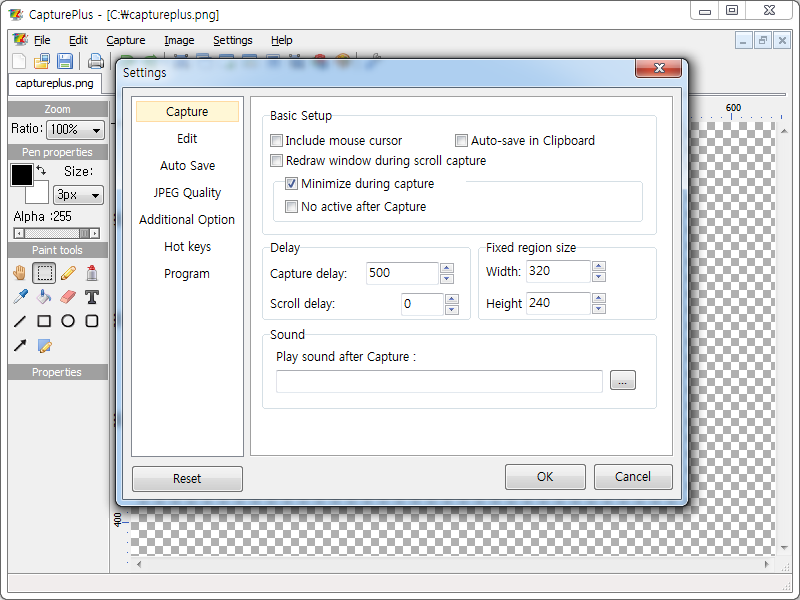Select Edit settings category
This screenshot has width=800, height=600.
pyautogui.click(x=187, y=139)
